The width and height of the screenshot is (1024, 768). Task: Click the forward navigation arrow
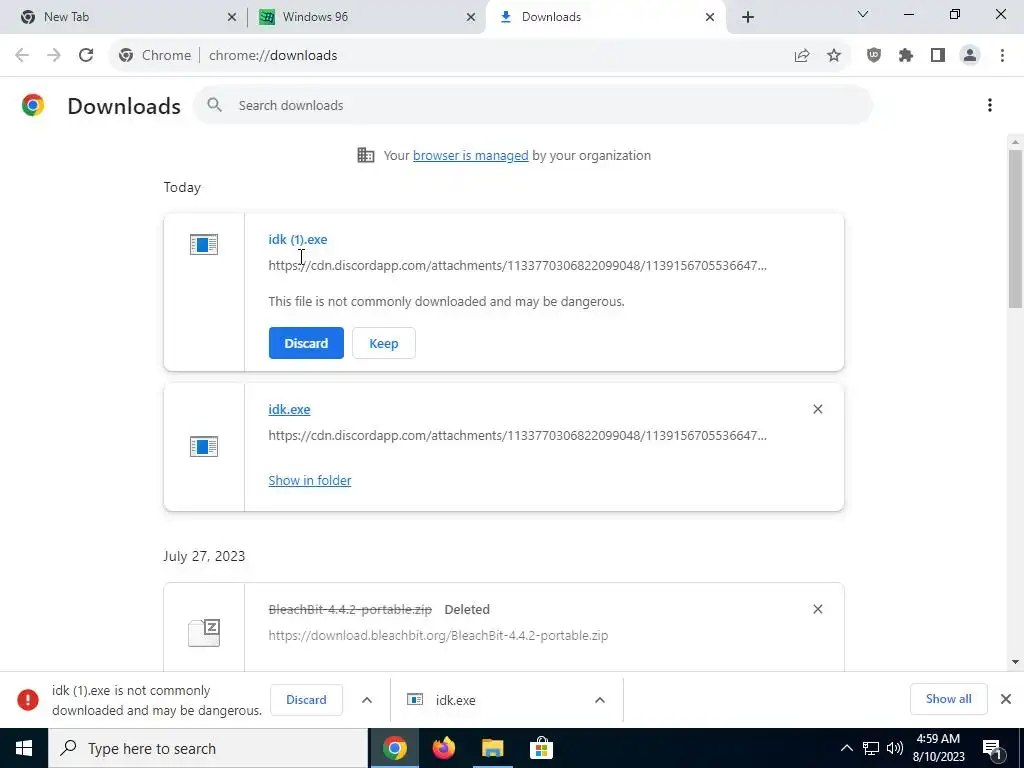click(x=54, y=56)
